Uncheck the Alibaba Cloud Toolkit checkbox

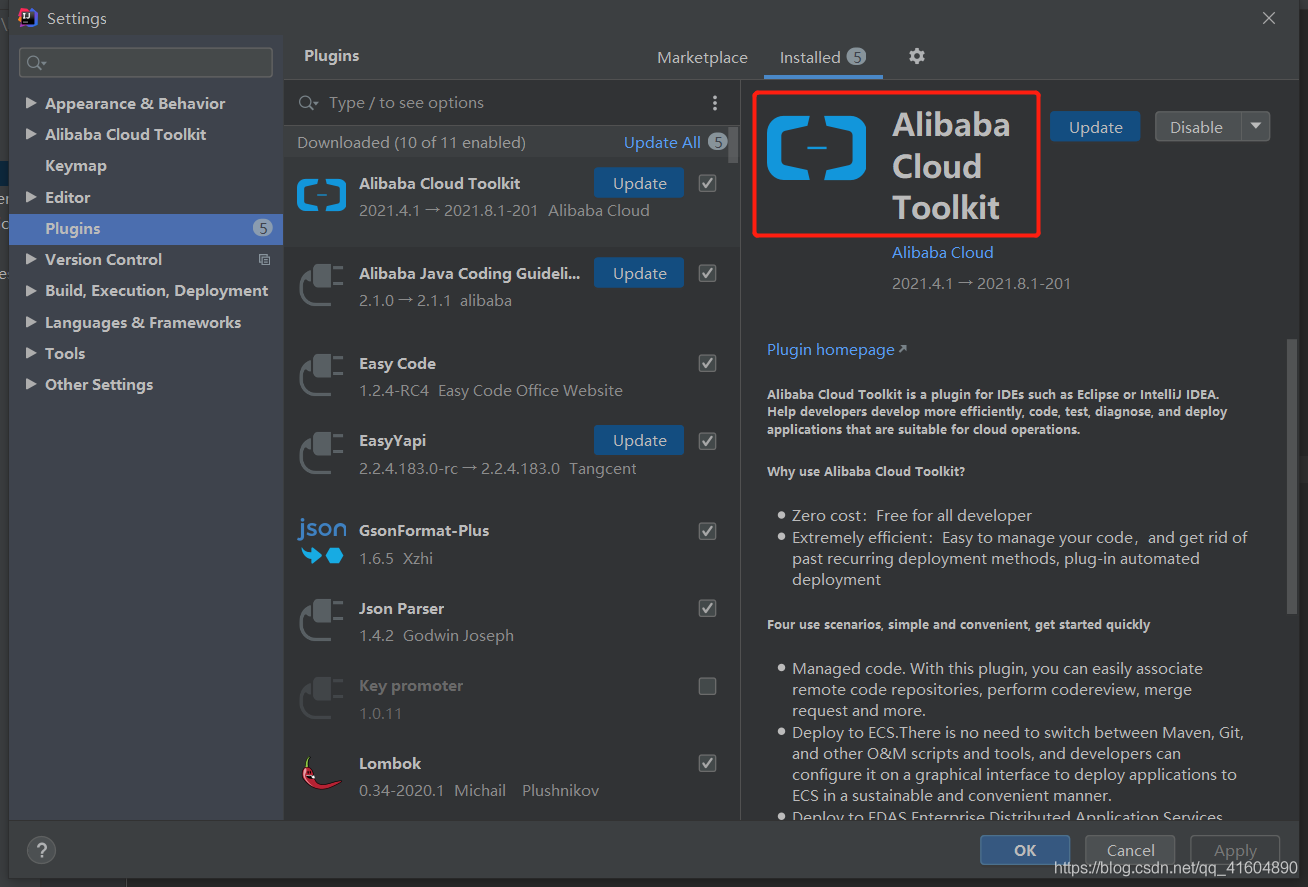tap(707, 183)
